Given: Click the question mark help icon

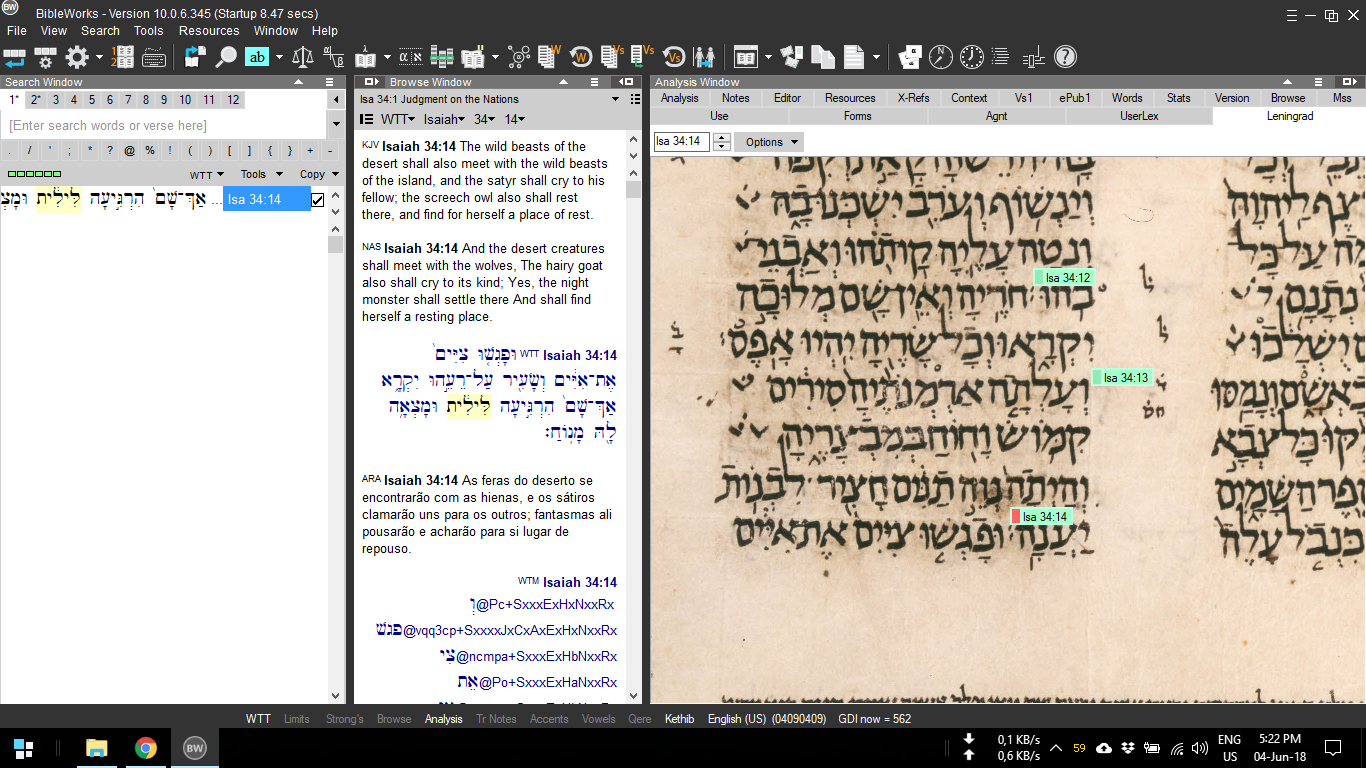Looking at the screenshot, I should (1065, 57).
